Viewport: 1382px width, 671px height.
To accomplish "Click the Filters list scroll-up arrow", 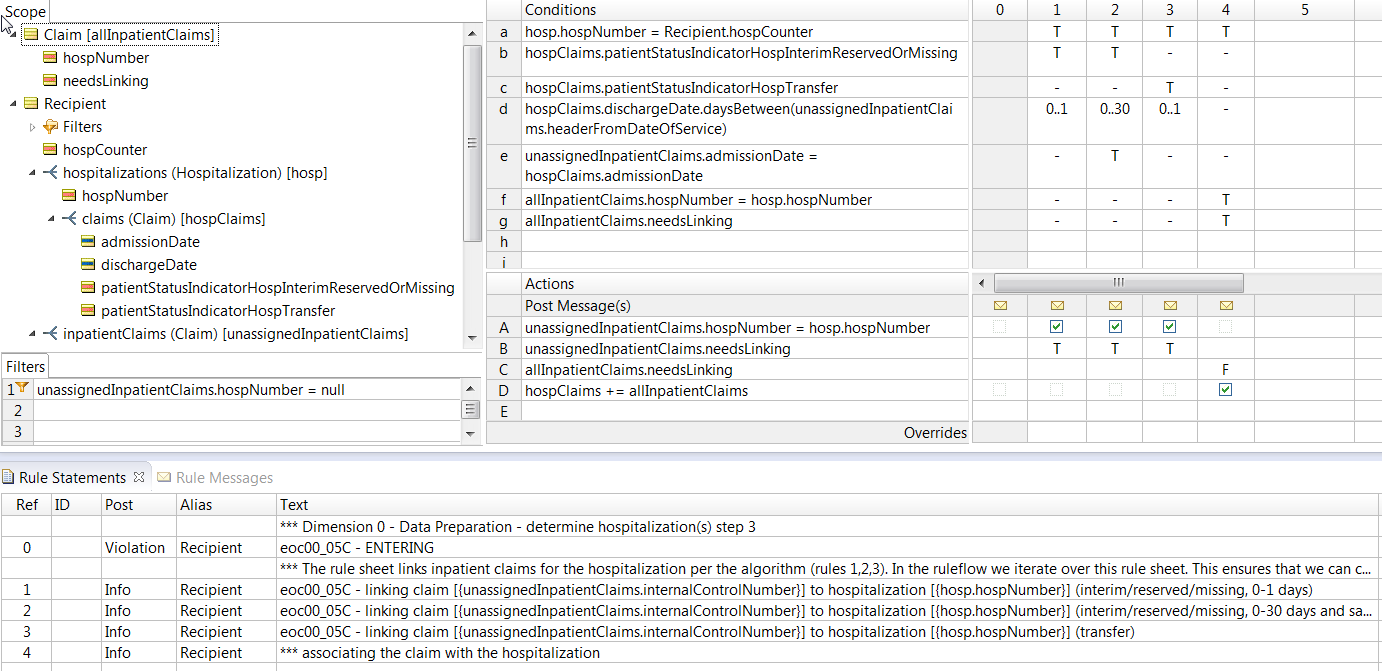I will [471, 387].
